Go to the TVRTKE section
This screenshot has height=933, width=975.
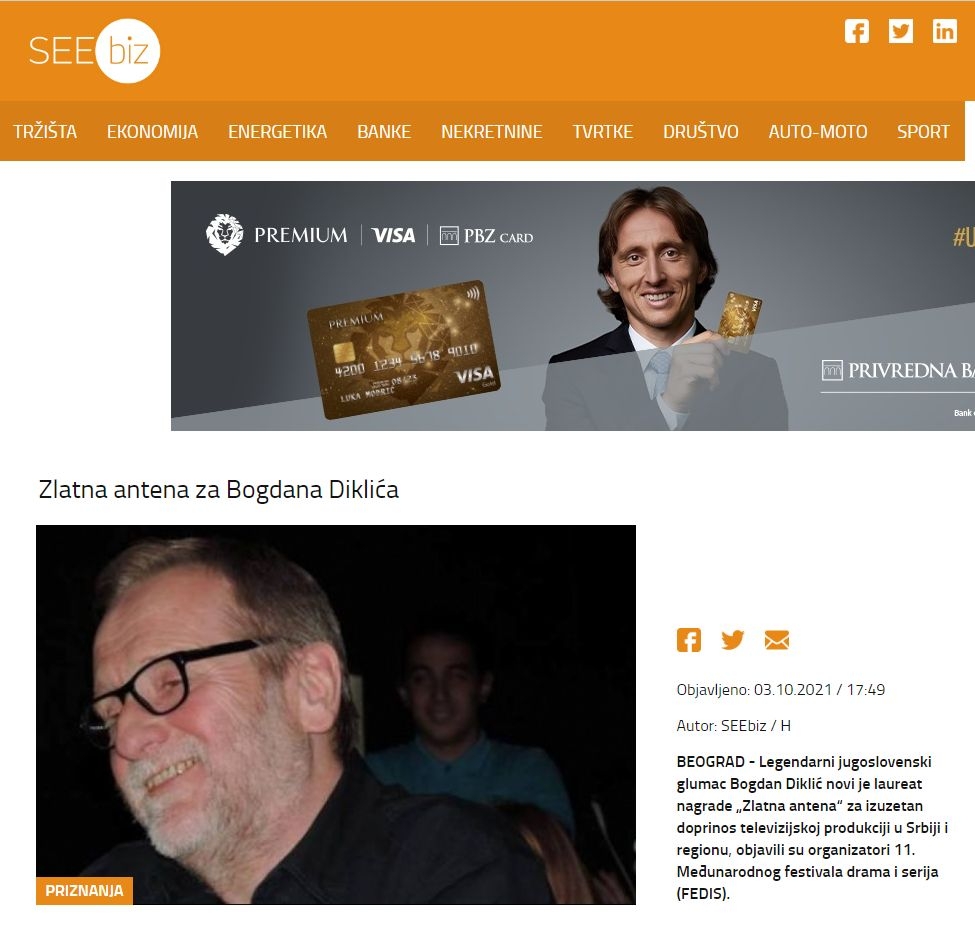603,132
